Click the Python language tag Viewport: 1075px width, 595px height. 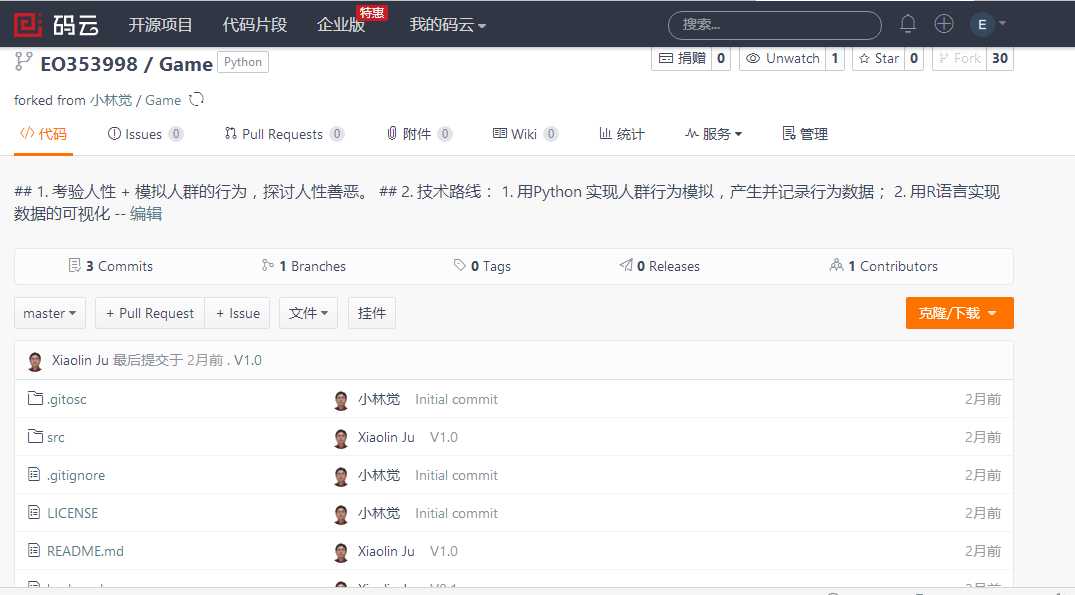coord(243,62)
